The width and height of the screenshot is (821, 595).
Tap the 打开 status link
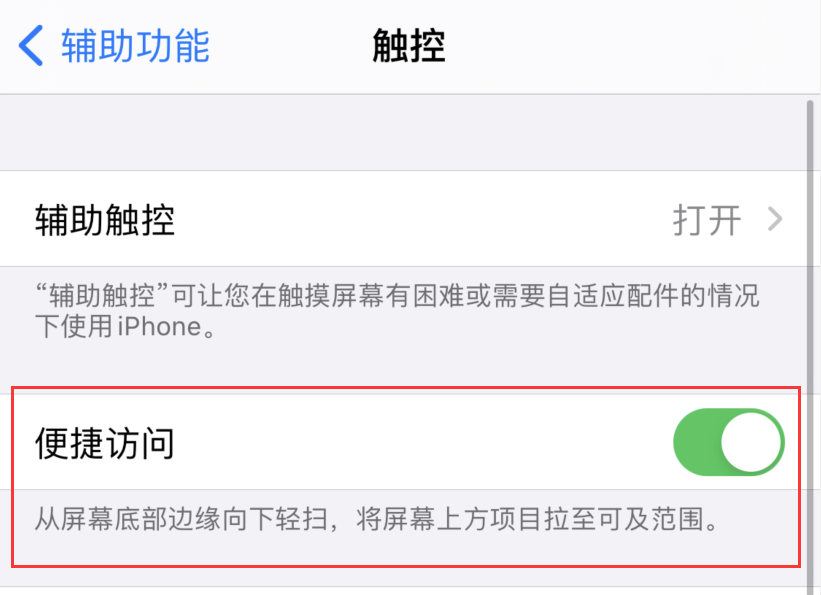(707, 220)
